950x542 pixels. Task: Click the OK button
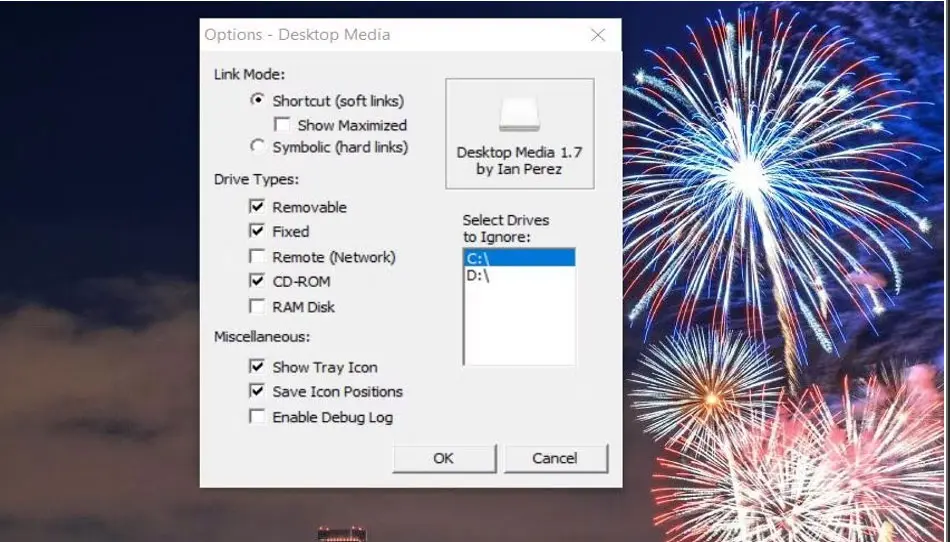[x=444, y=458]
